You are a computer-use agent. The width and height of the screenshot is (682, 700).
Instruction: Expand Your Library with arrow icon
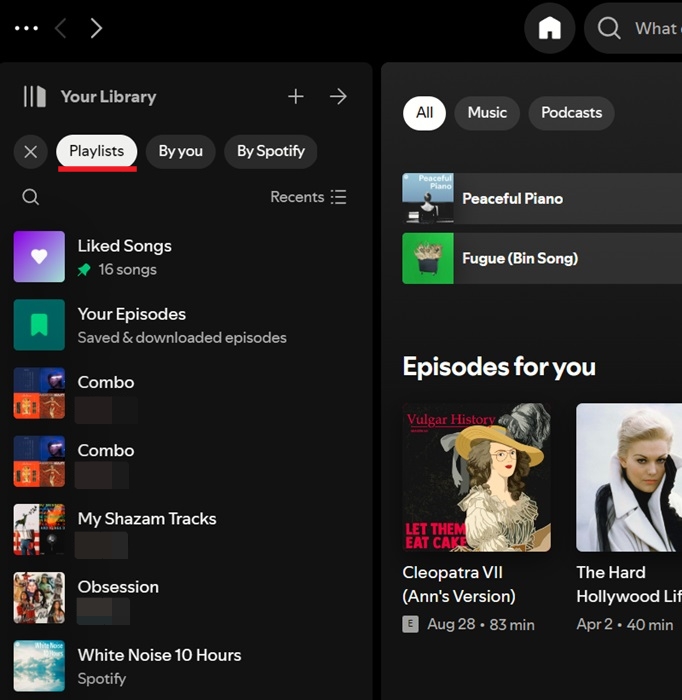pyautogui.click(x=338, y=96)
